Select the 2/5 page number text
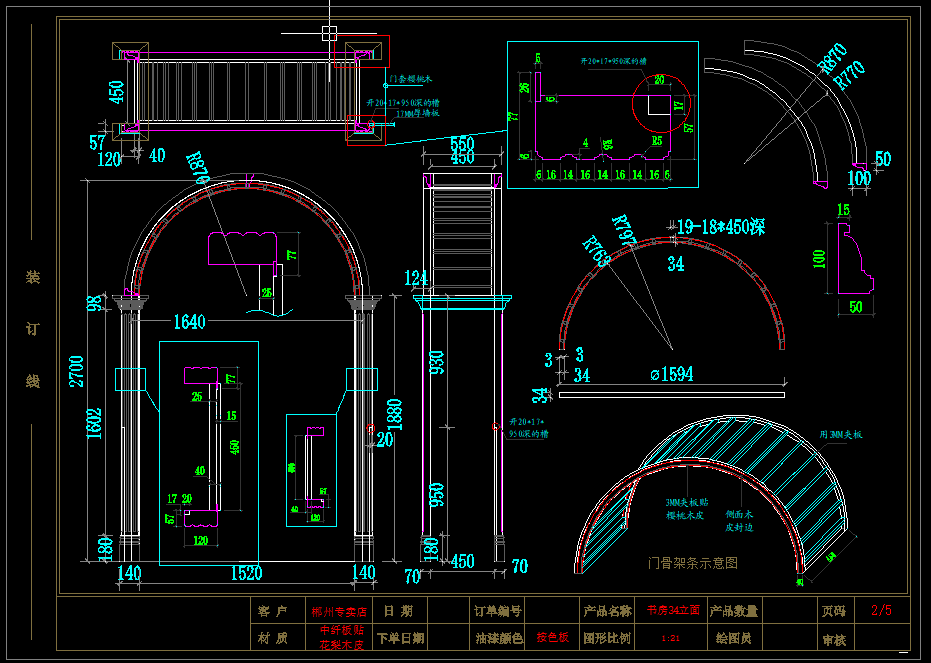 (x=881, y=610)
